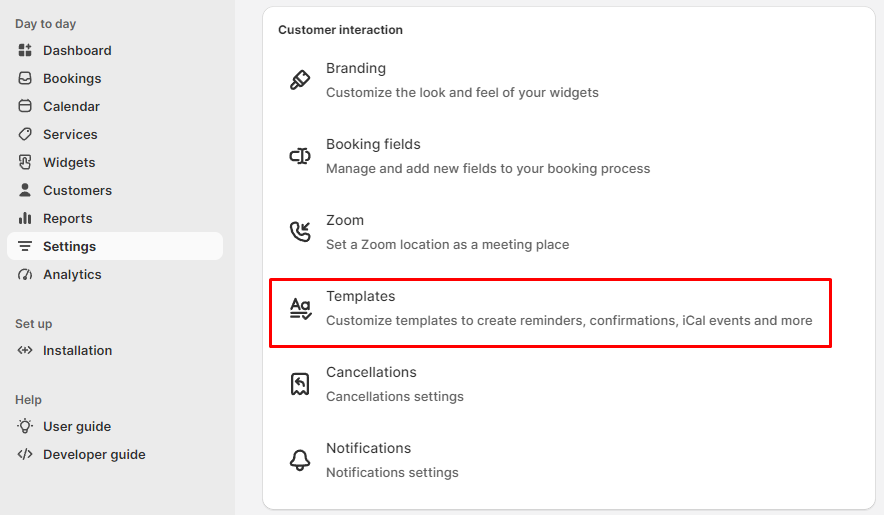Image resolution: width=884 pixels, height=515 pixels.
Task: Click the Reports bar chart icon
Action: [x=25, y=218]
